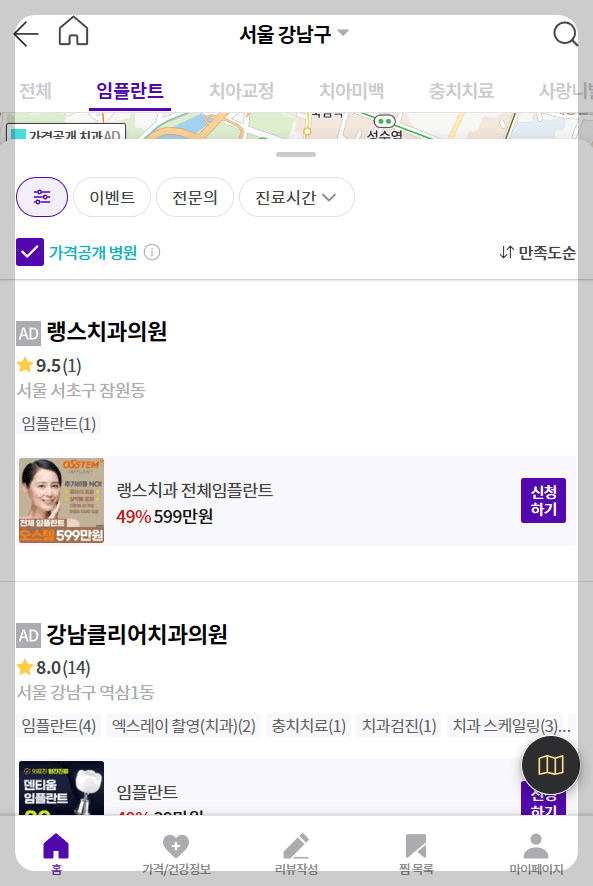Go back using the arrow icon

[x=24, y=33]
